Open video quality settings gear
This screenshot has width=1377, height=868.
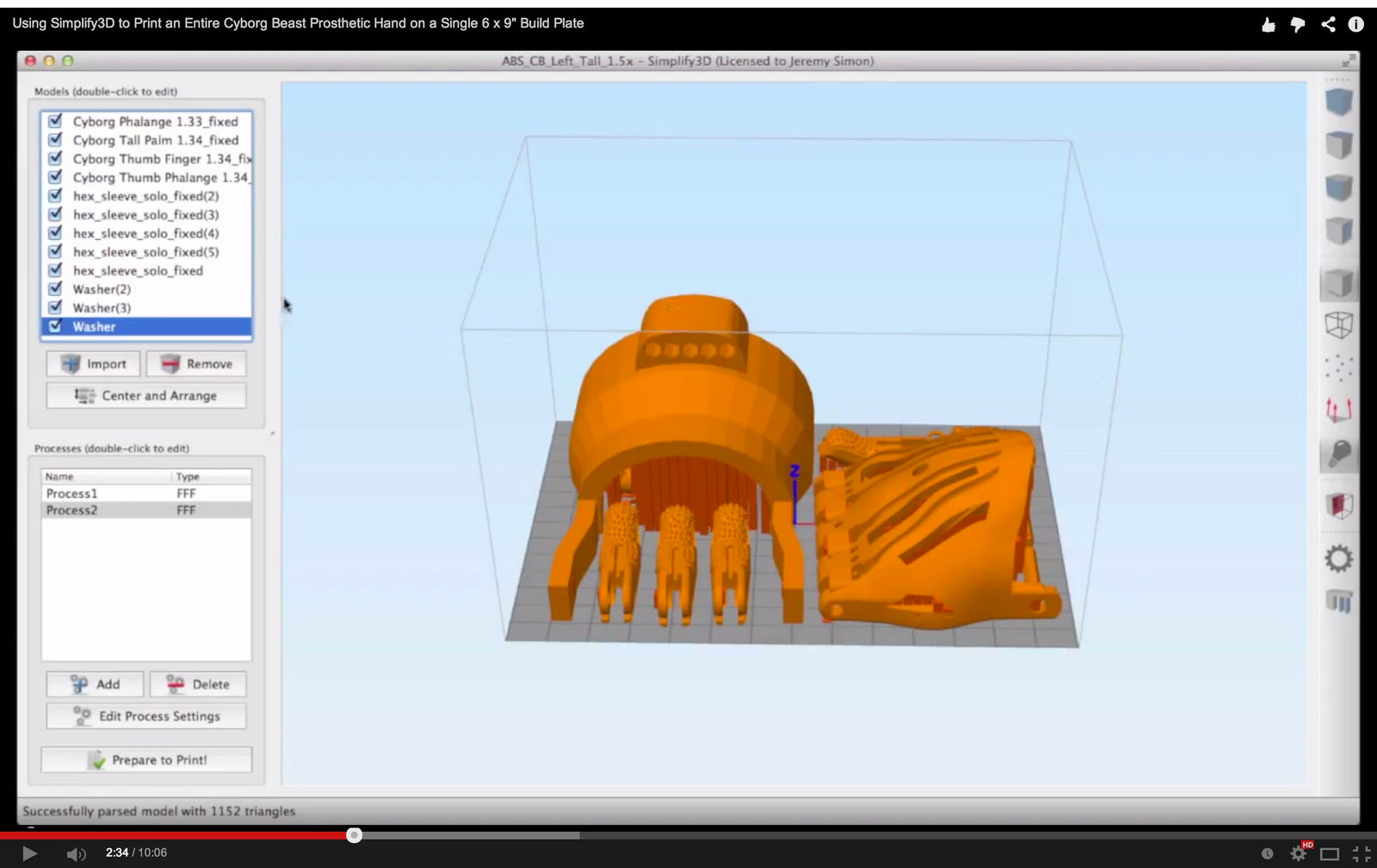click(1299, 853)
